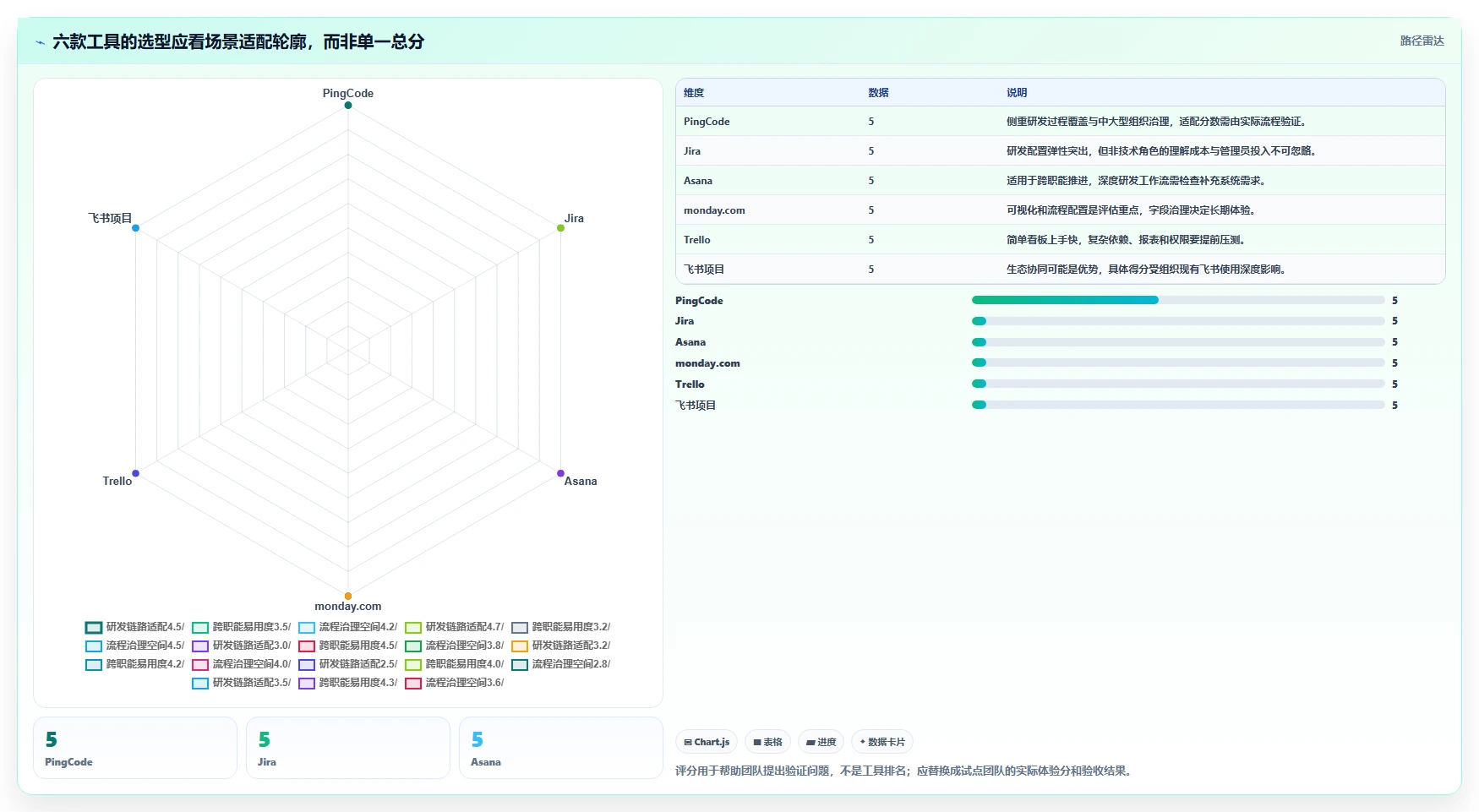Click the Asana data point on radar chart
Image resolution: width=1479 pixels, height=812 pixels.
coord(560,473)
